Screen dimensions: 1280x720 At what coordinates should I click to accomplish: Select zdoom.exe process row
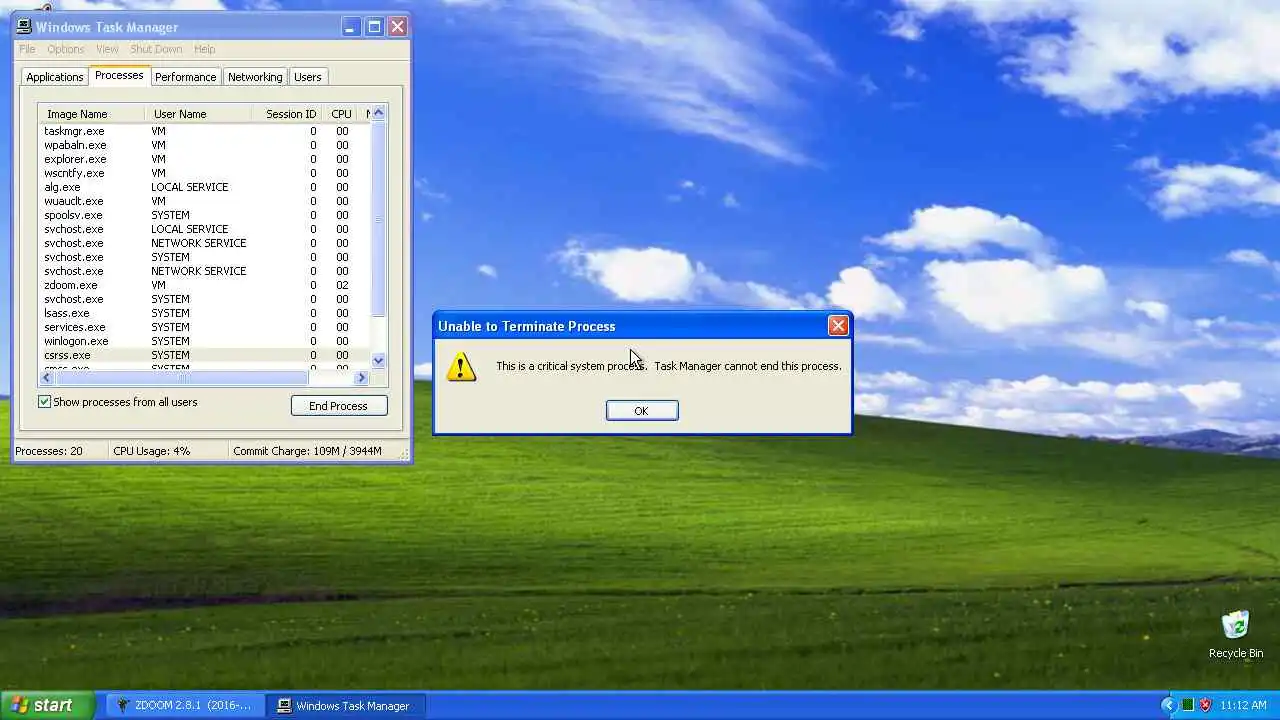click(204, 285)
